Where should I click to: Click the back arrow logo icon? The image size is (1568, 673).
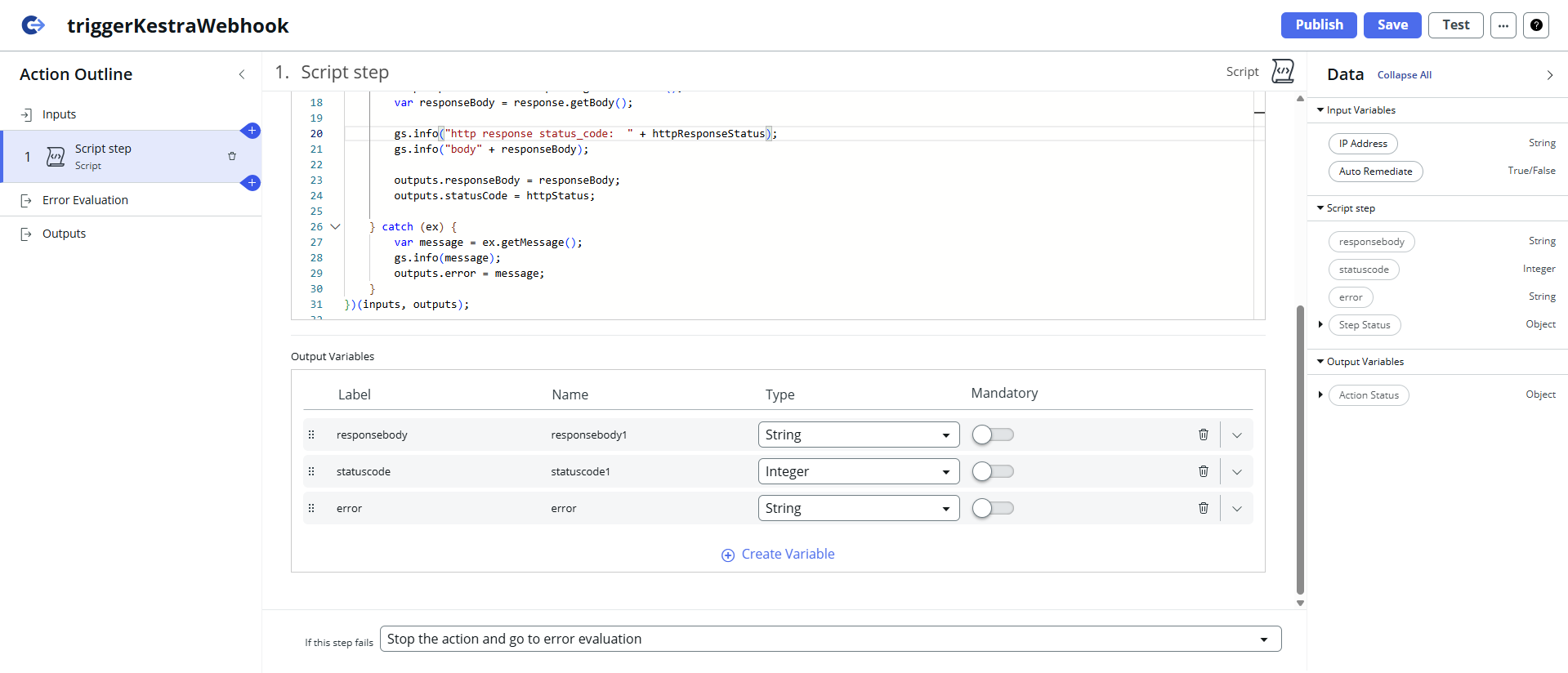pos(34,25)
